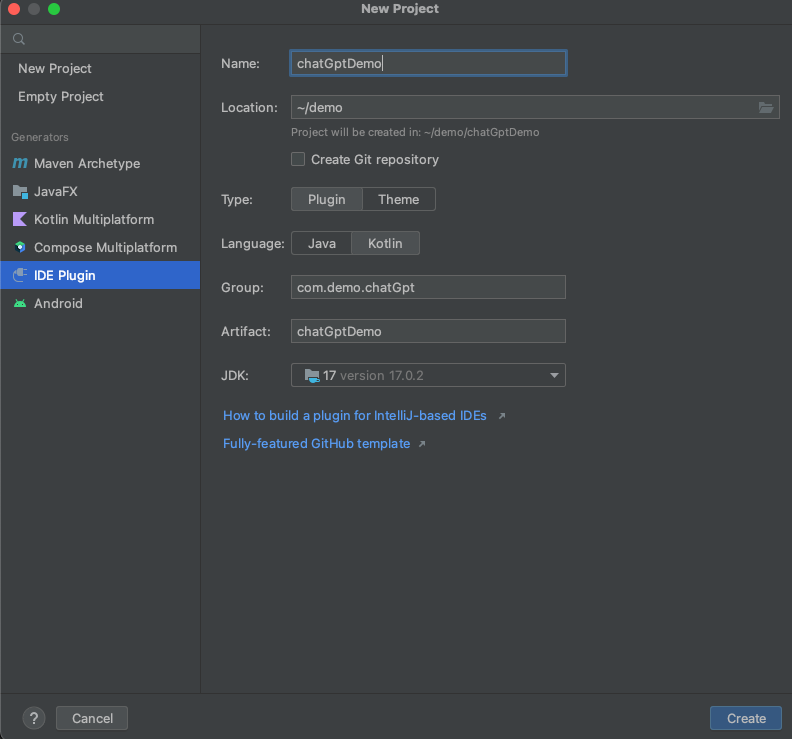Enable Create Git repository checkbox
This screenshot has height=739, width=792.
click(x=298, y=159)
